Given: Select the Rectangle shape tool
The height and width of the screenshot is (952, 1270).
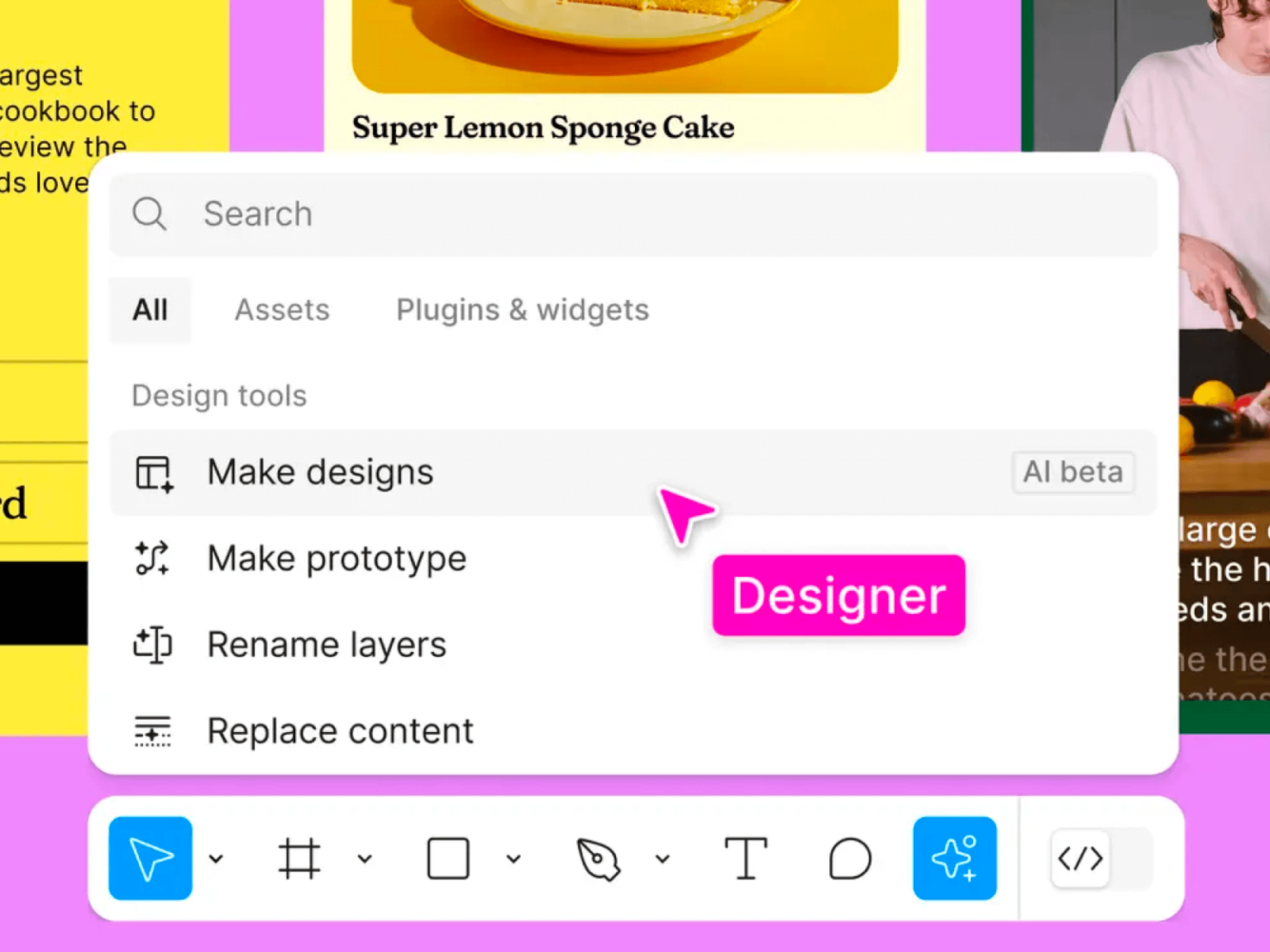Looking at the screenshot, I should [x=448, y=859].
